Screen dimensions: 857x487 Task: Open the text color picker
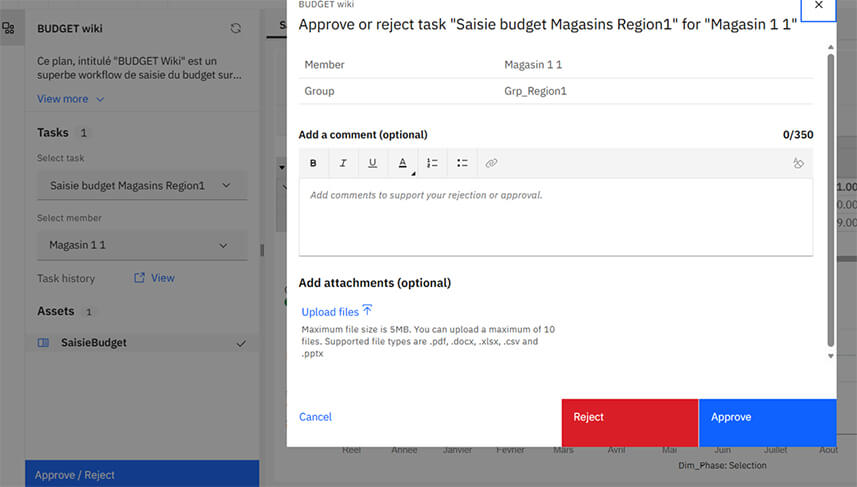(403, 163)
